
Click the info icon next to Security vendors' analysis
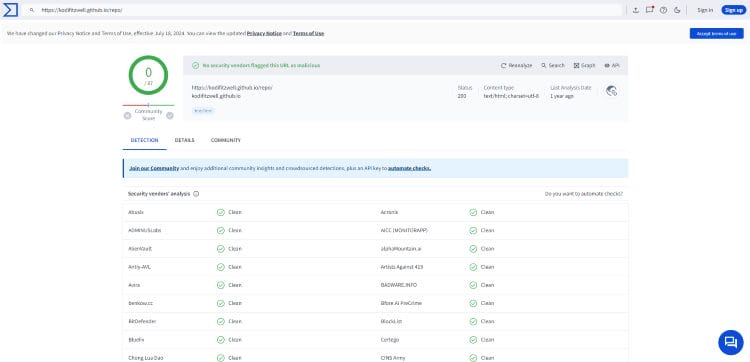[x=196, y=194]
